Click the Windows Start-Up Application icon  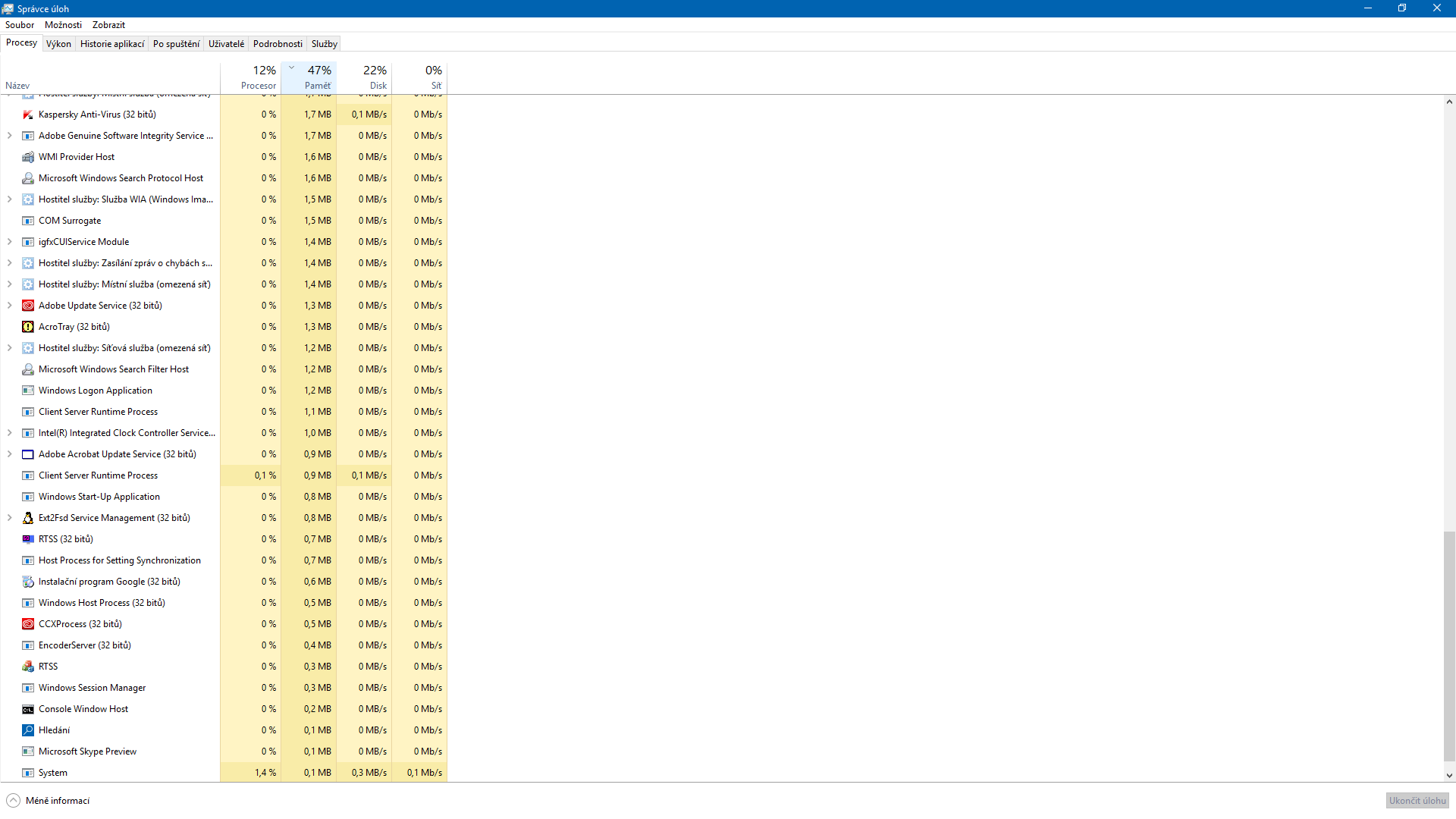[28, 497]
